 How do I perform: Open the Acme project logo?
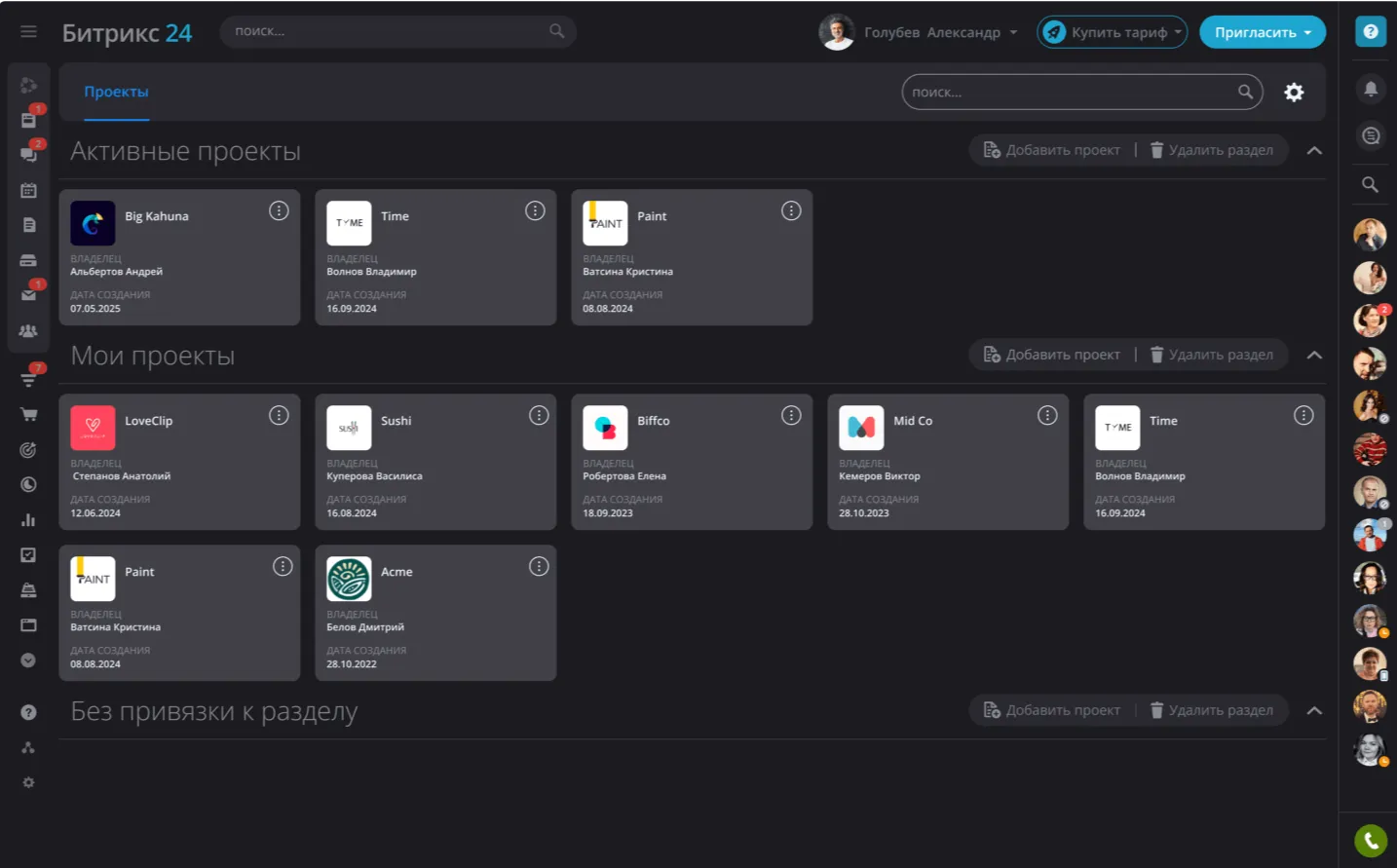[x=349, y=579]
